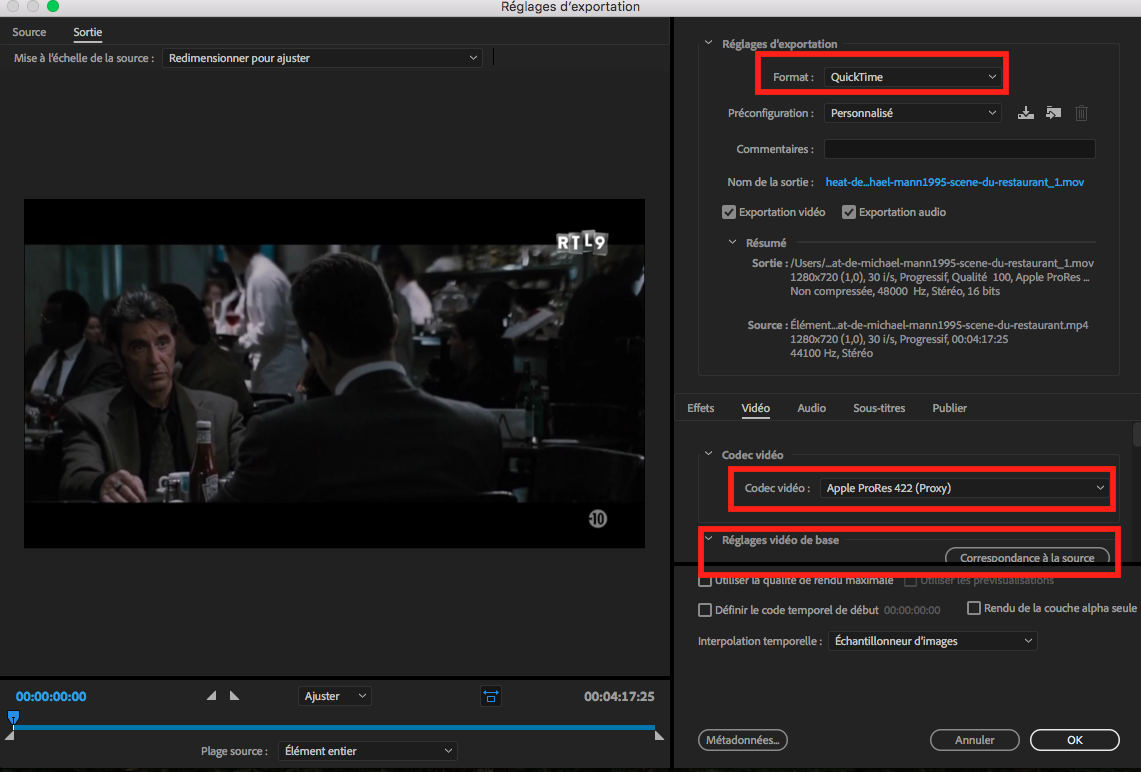Click the right out-point triangle under the timeline
The width and height of the screenshot is (1141, 772).
coord(659,736)
